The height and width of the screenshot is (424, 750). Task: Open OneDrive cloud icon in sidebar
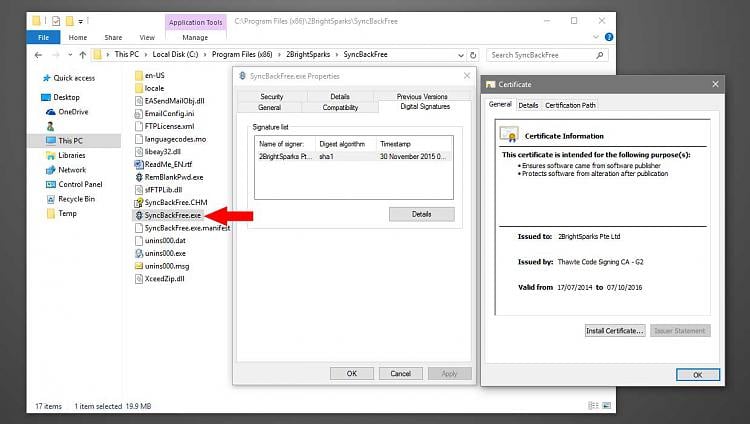click(51, 112)
